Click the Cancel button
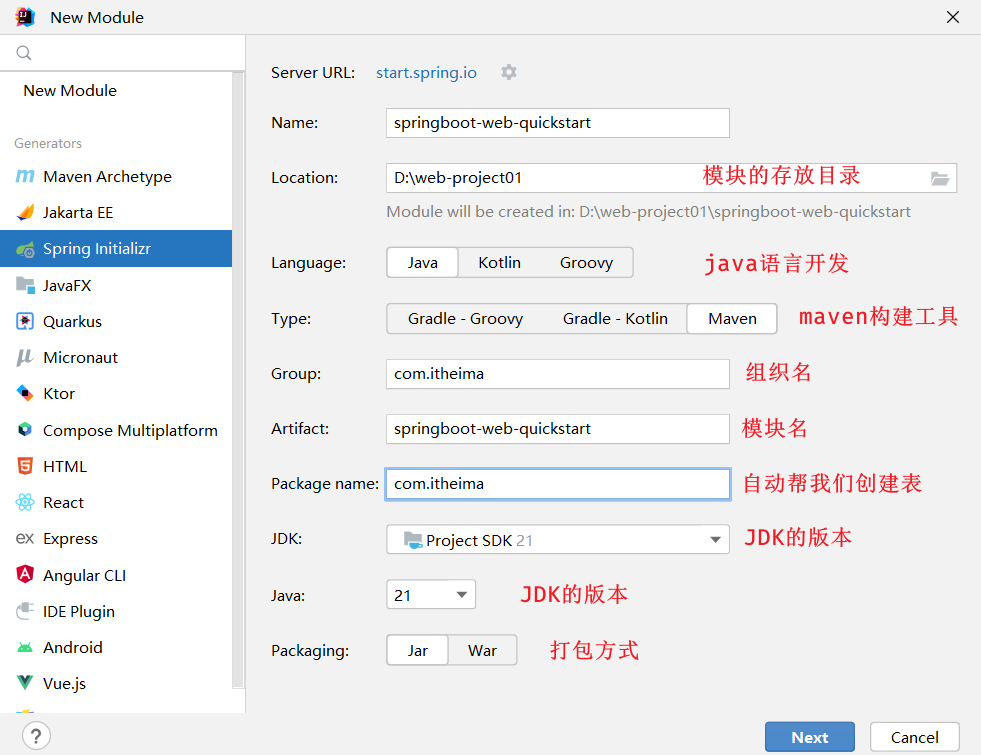 click(x=915, y=737)
